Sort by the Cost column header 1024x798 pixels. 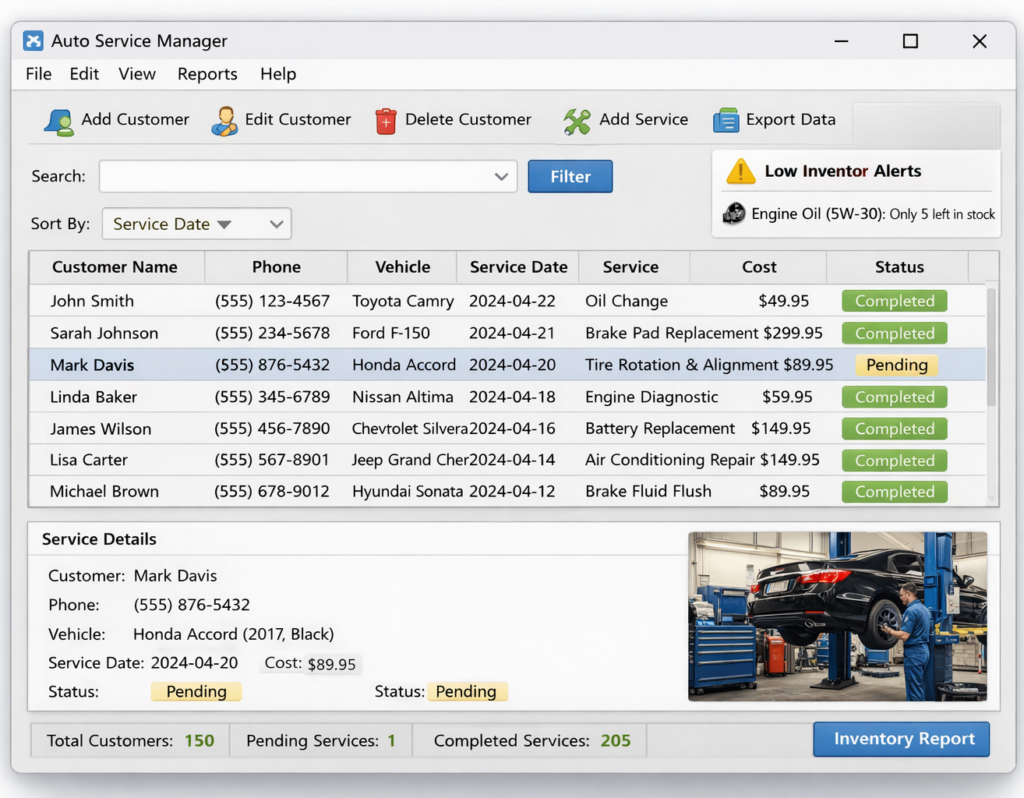pos(758,267)
